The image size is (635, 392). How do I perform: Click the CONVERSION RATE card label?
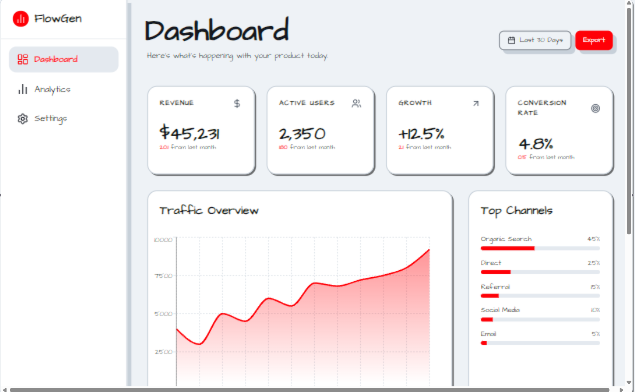click(542, 108)
